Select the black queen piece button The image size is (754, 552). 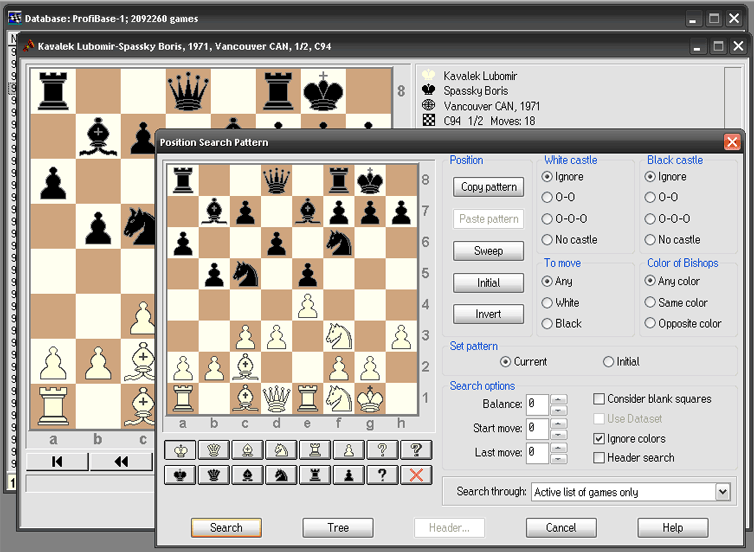[214, 475]
